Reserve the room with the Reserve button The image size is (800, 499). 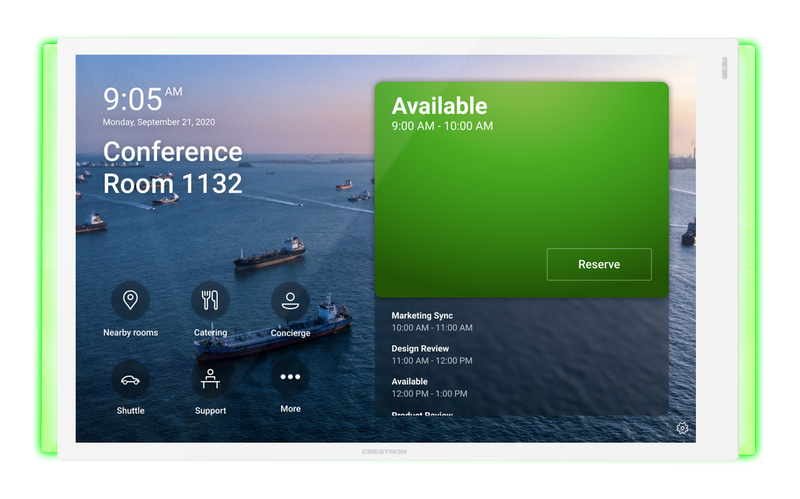coord(599,264)
